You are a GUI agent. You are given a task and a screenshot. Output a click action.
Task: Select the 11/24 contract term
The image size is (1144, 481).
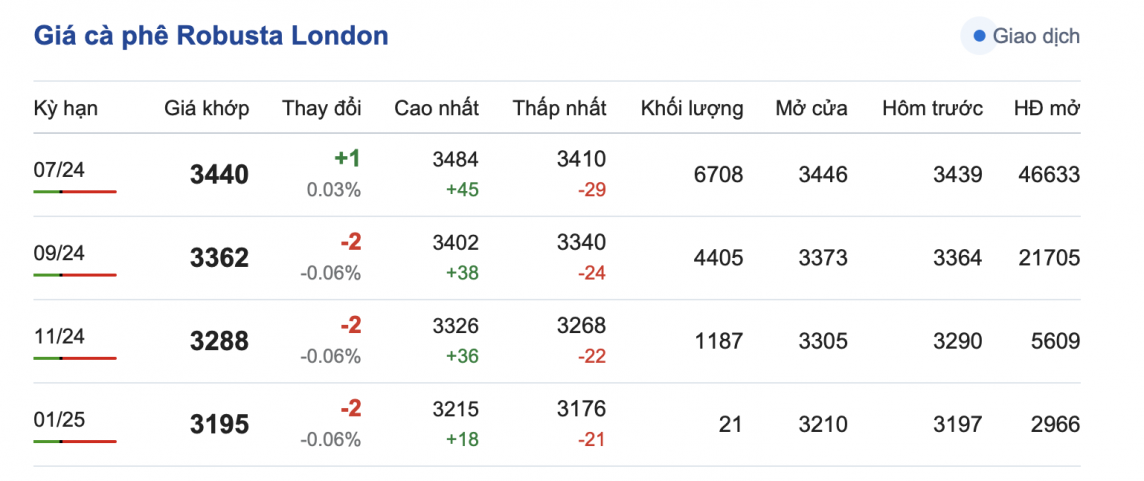59,336
